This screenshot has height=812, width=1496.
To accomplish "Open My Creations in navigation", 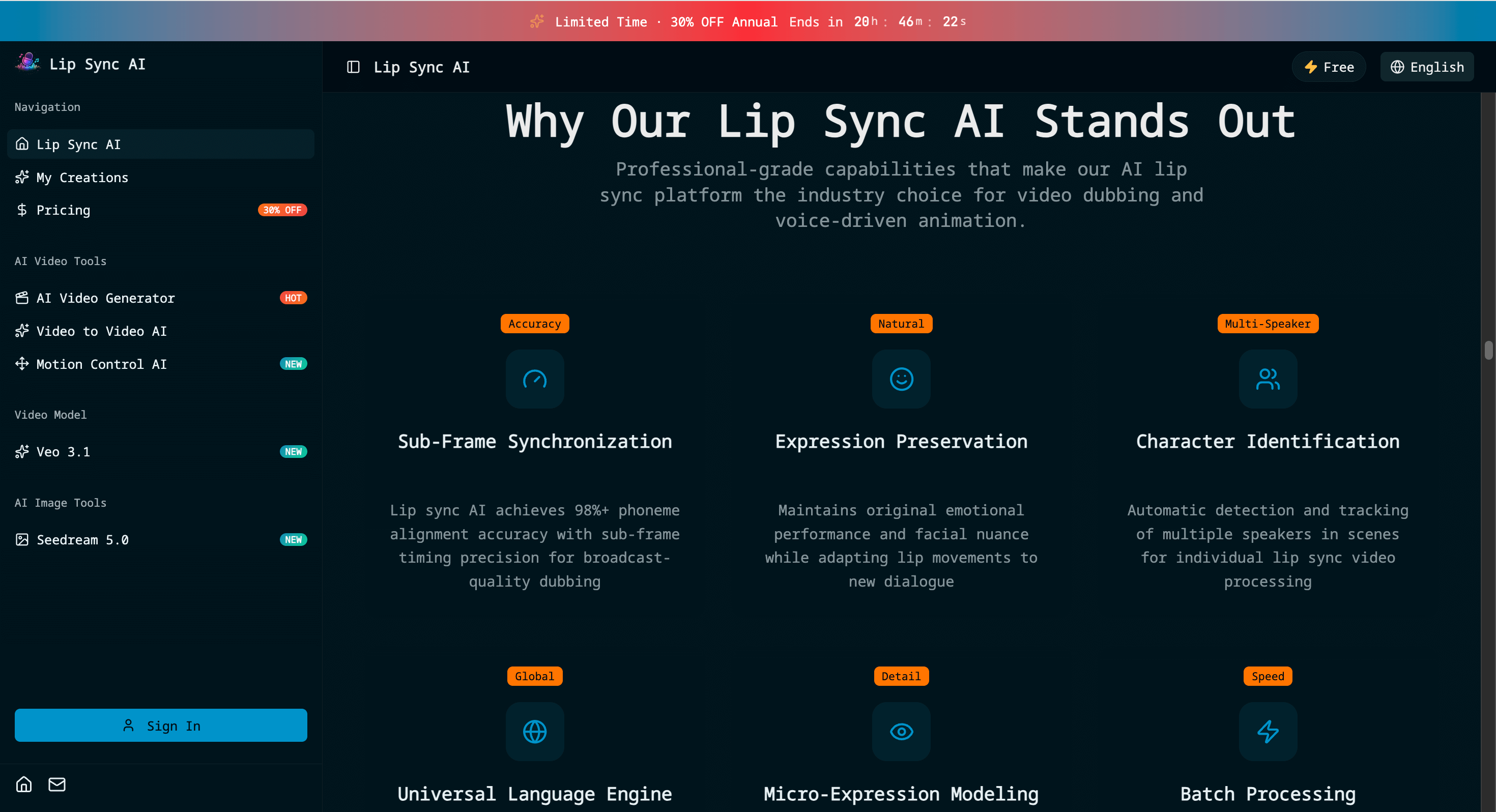I will pos(82,177).
